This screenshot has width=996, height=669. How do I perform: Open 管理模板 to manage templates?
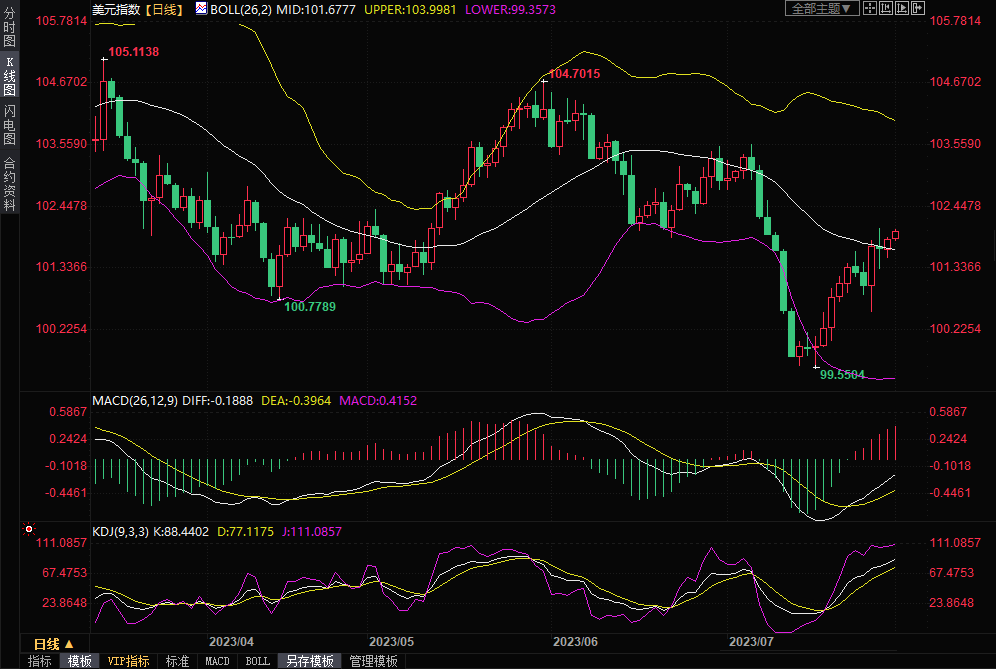pos(373,661)
